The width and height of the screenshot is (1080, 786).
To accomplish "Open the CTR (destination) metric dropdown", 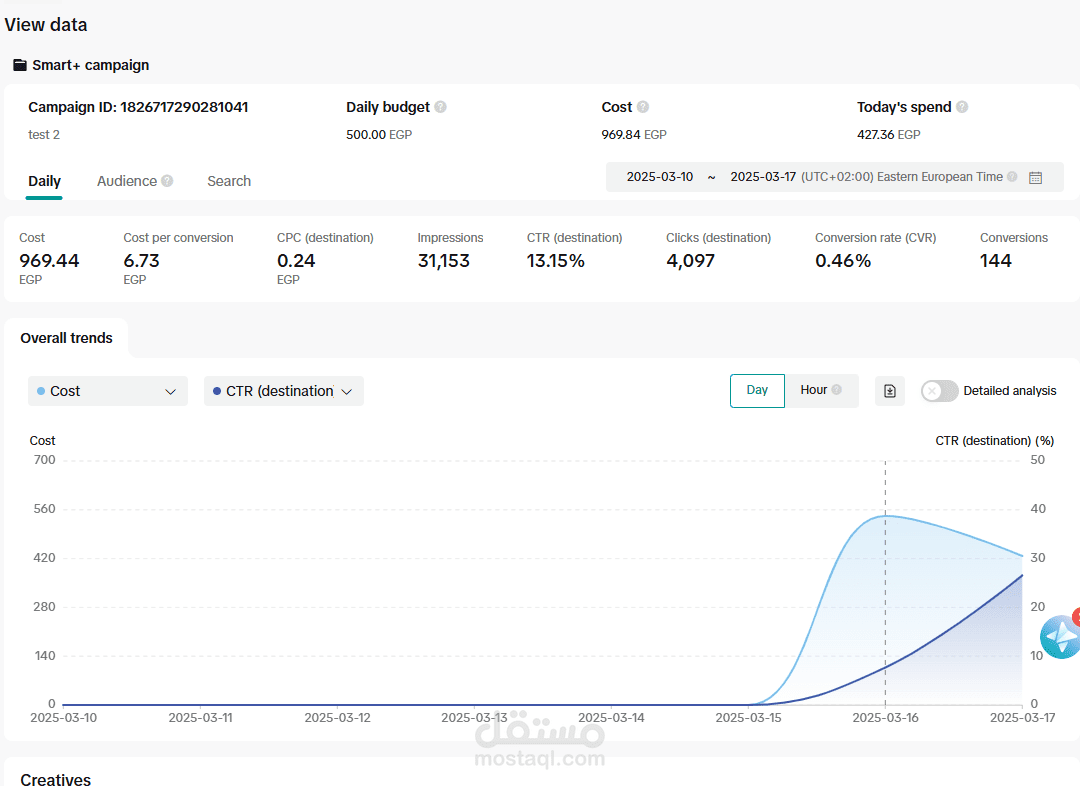I will tap(284, 391).
